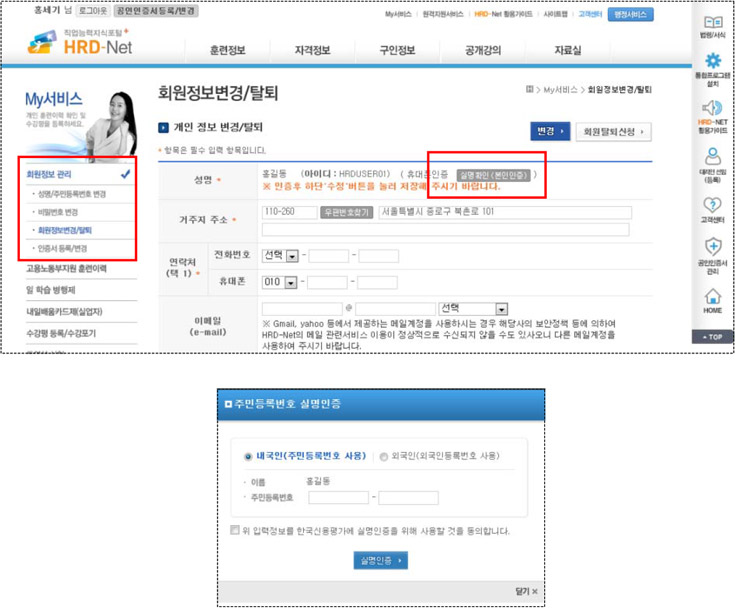Go to HOME via house icon

click(713, 297)
